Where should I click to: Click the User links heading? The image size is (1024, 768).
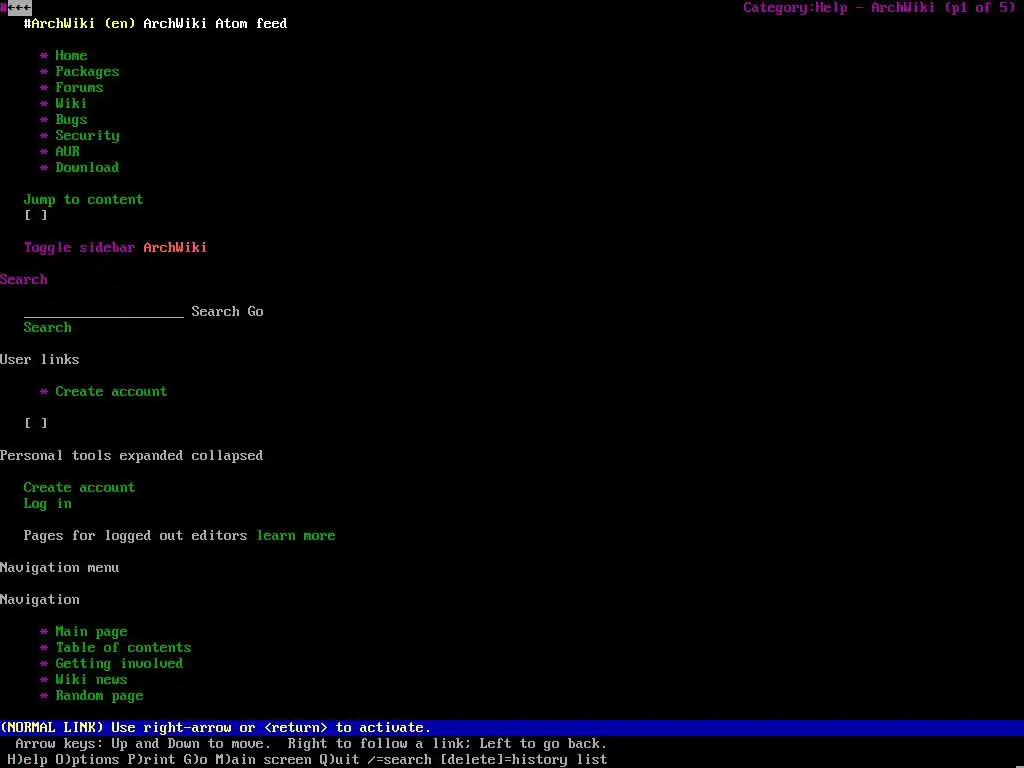(x=40, y=360)
